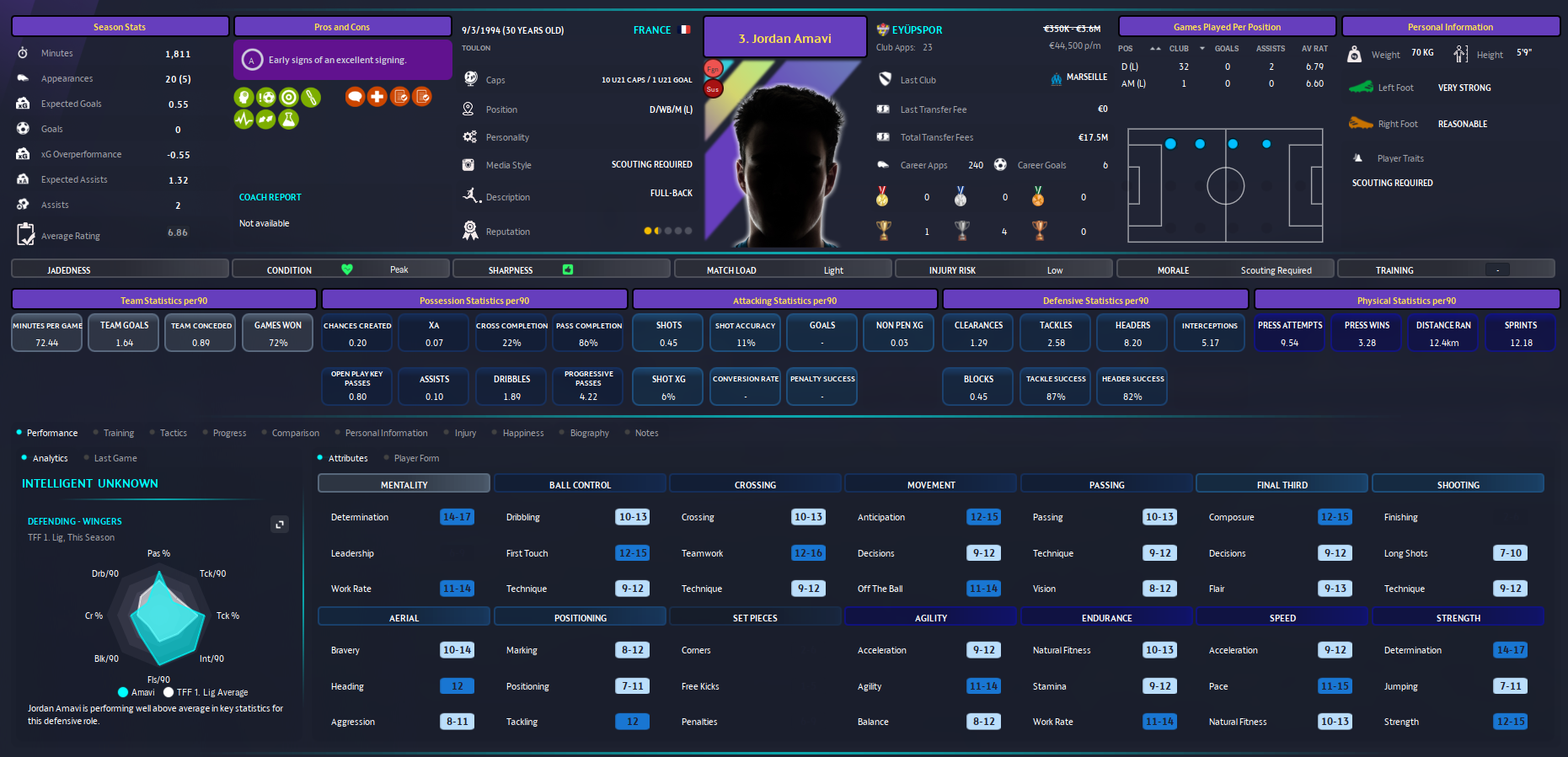Click the Average Rating clipboard icon
Image resolution: width=1568 pixels, height=757 pixels.
click(x=26, y=234)
